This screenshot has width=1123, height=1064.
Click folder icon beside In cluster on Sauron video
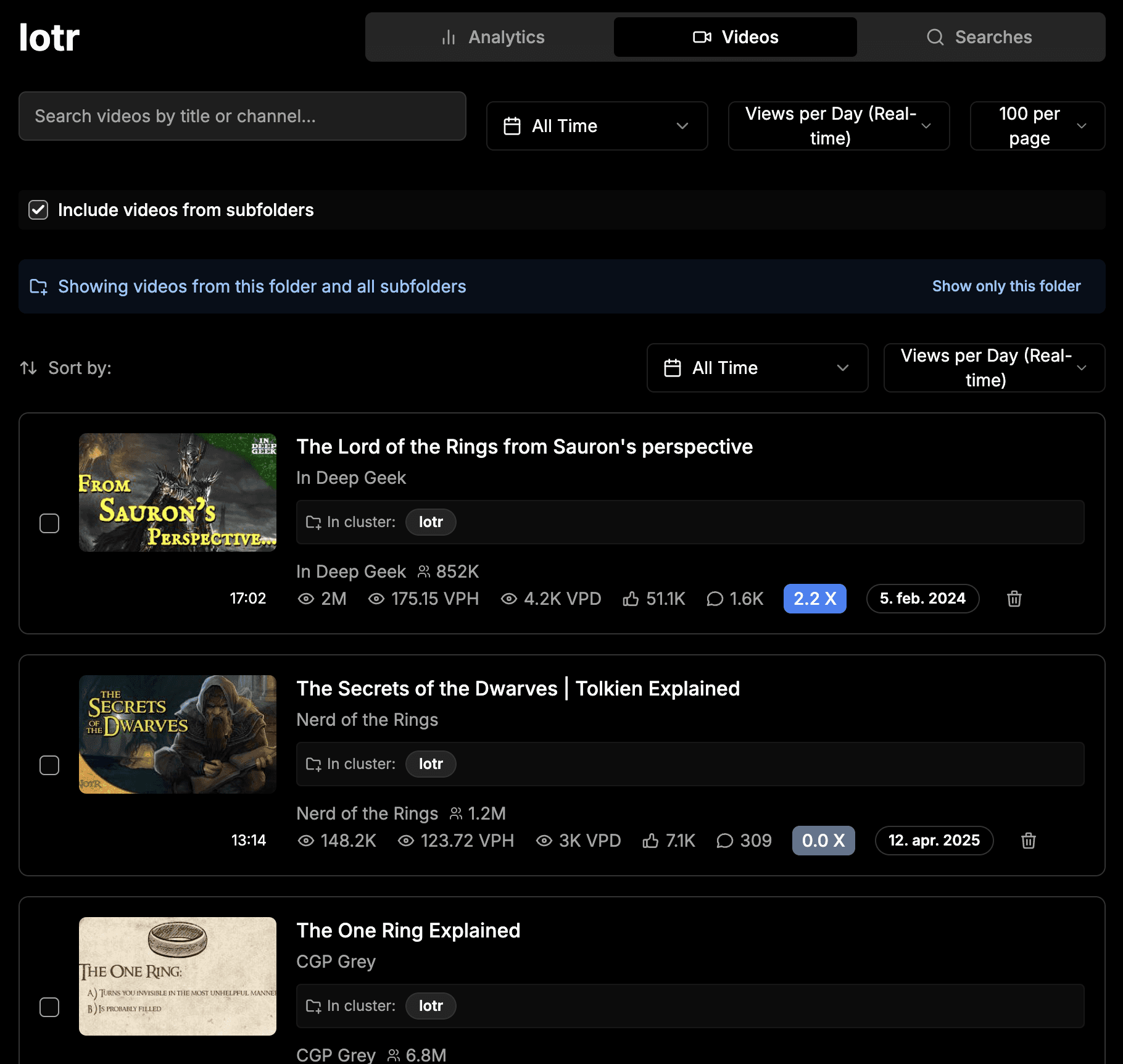[x=313, y=522]
